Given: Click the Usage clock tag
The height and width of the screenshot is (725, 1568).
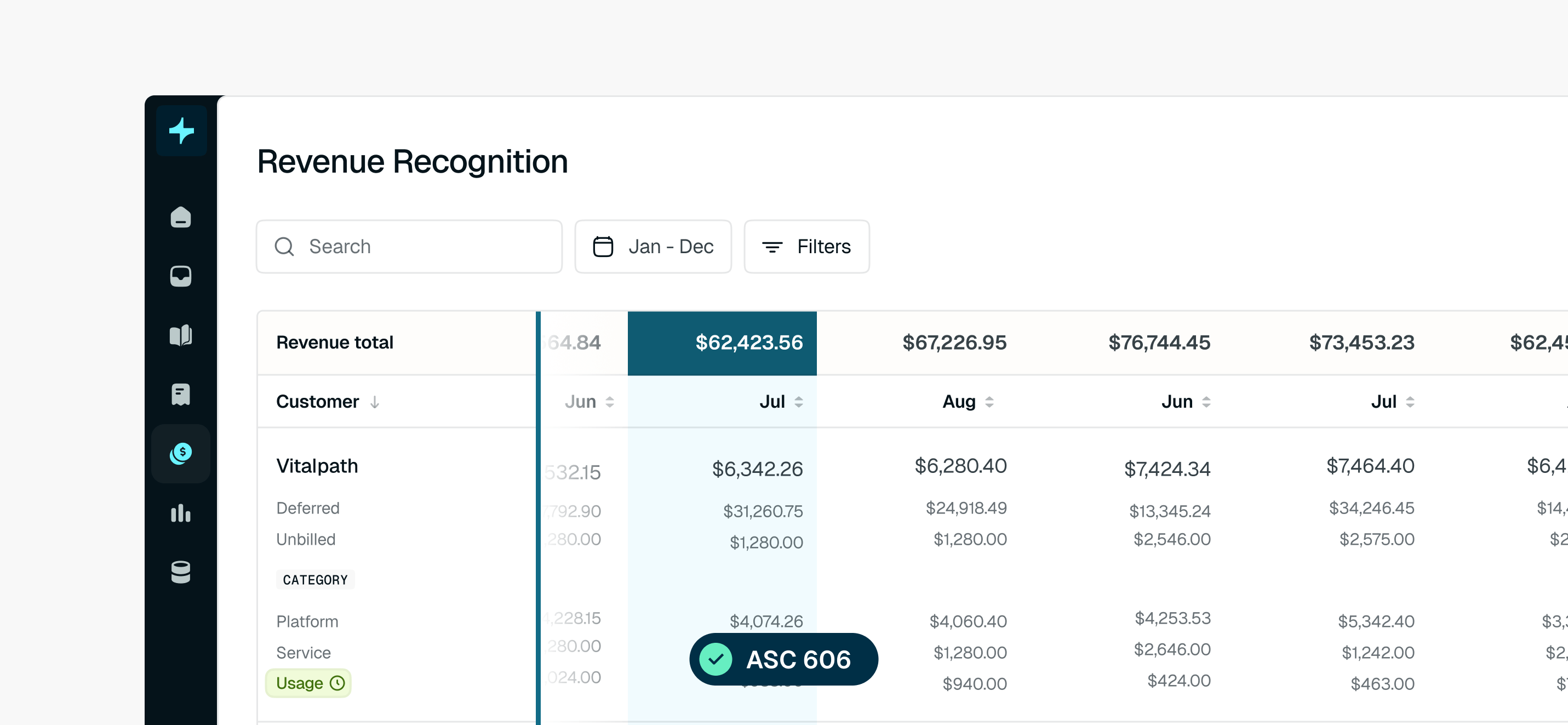Looking at the screenshot, I should tap(308, 683).
